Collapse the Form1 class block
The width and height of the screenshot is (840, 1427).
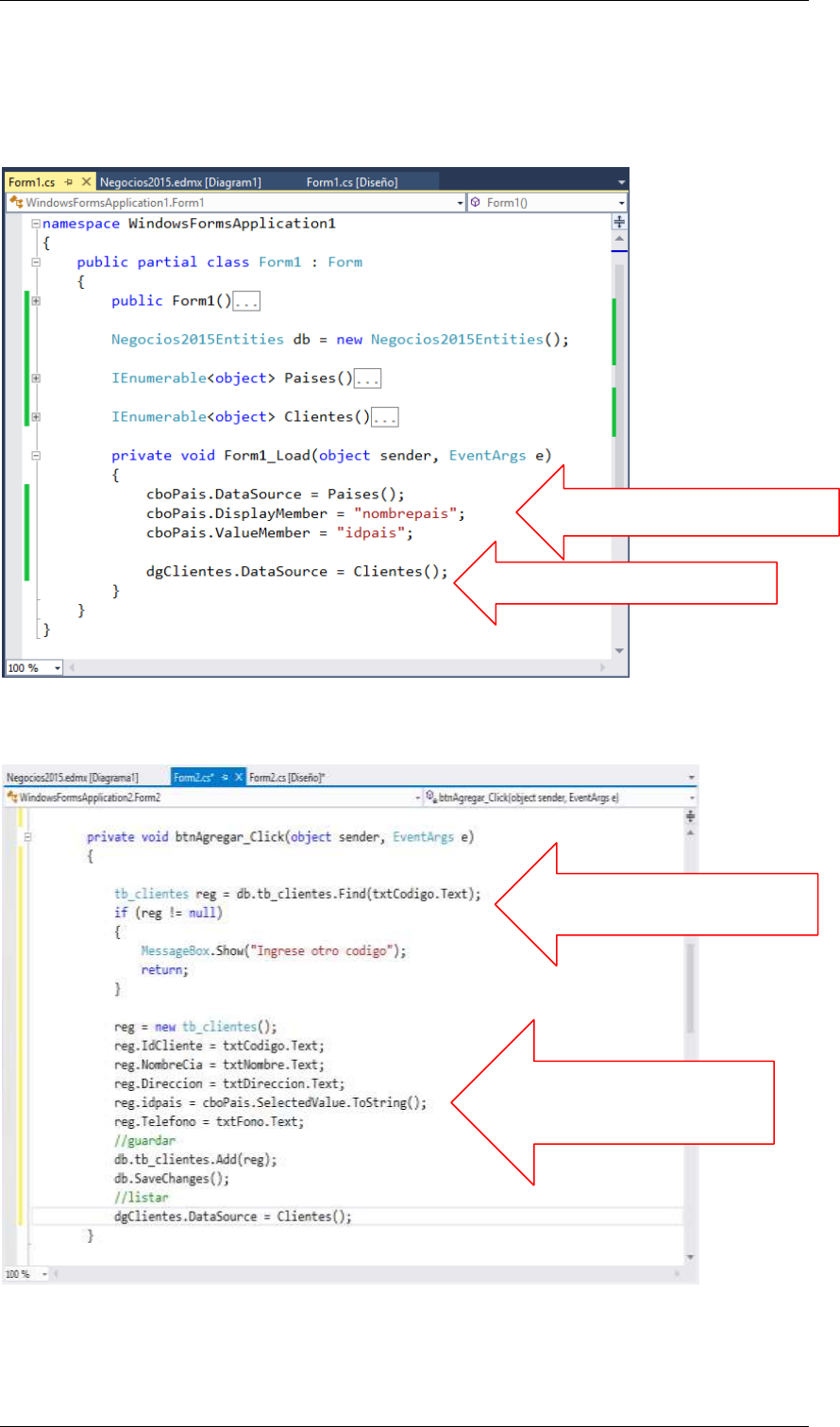(36, 262)
